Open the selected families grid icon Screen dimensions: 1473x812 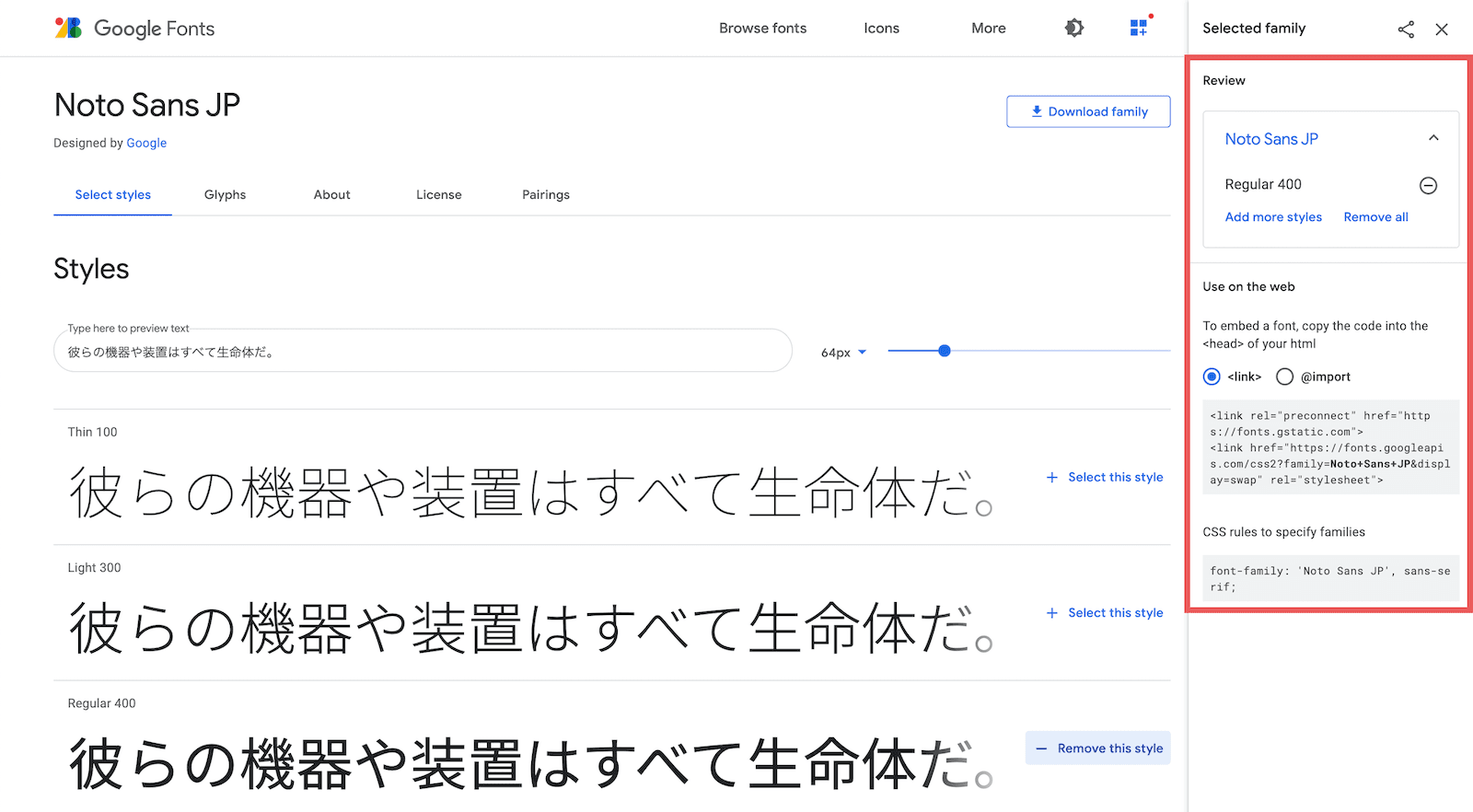click(1139, 28)
